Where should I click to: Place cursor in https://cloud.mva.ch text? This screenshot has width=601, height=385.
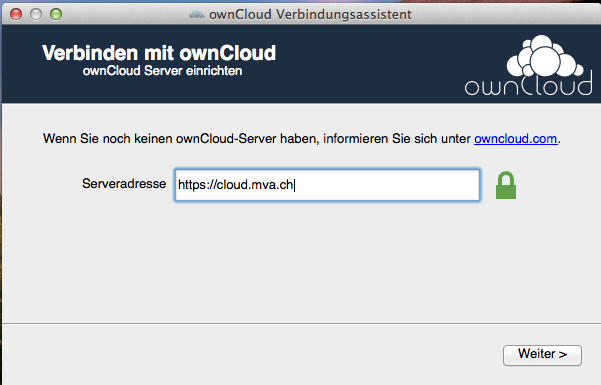click(235, 185)
